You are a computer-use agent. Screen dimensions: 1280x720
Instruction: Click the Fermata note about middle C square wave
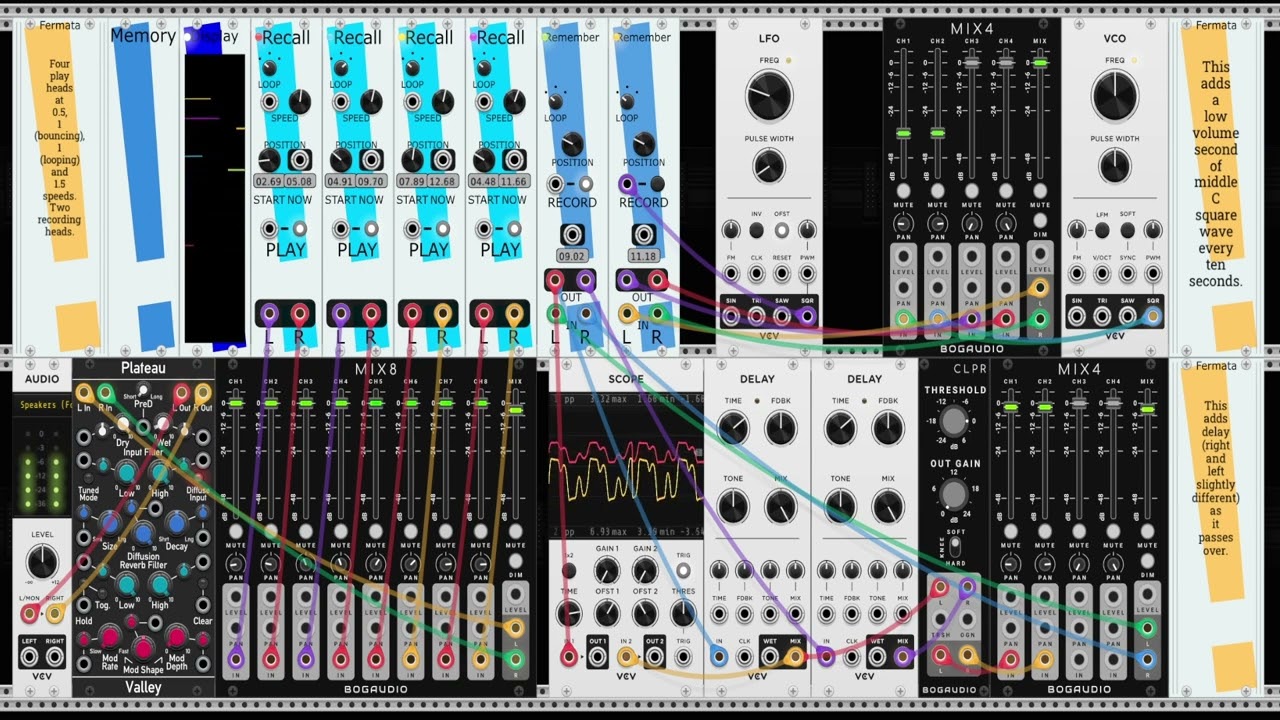pyautogui.click(x=1217, y=174)
